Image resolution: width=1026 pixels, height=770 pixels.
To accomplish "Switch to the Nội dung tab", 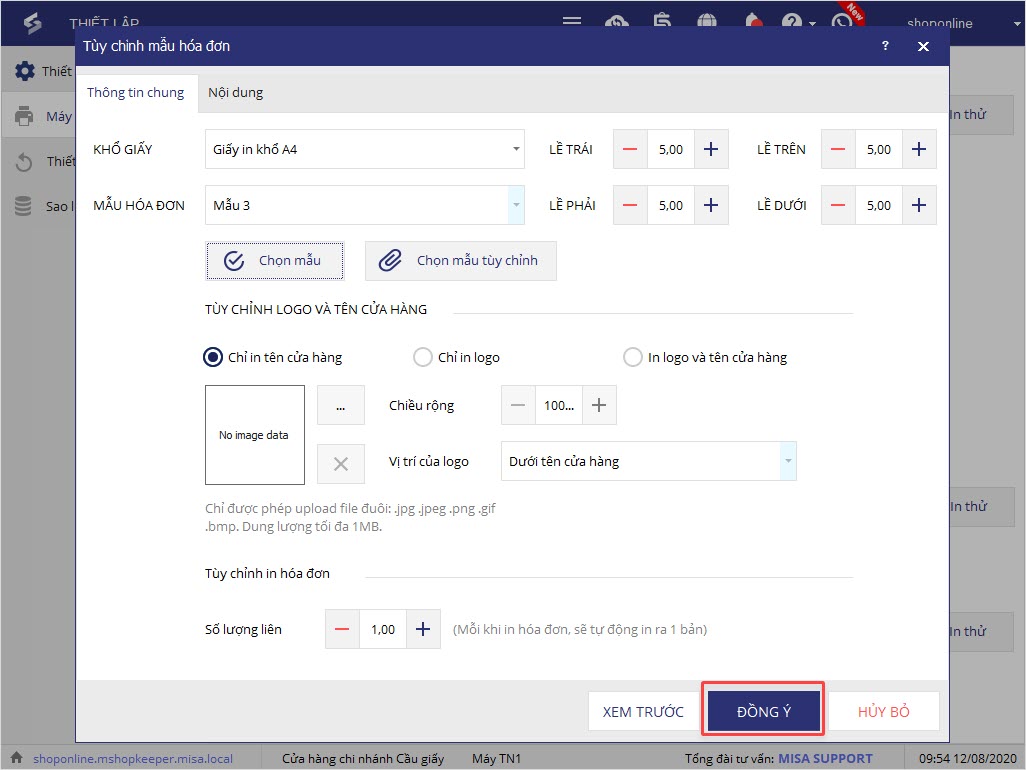I will (236, 92).
